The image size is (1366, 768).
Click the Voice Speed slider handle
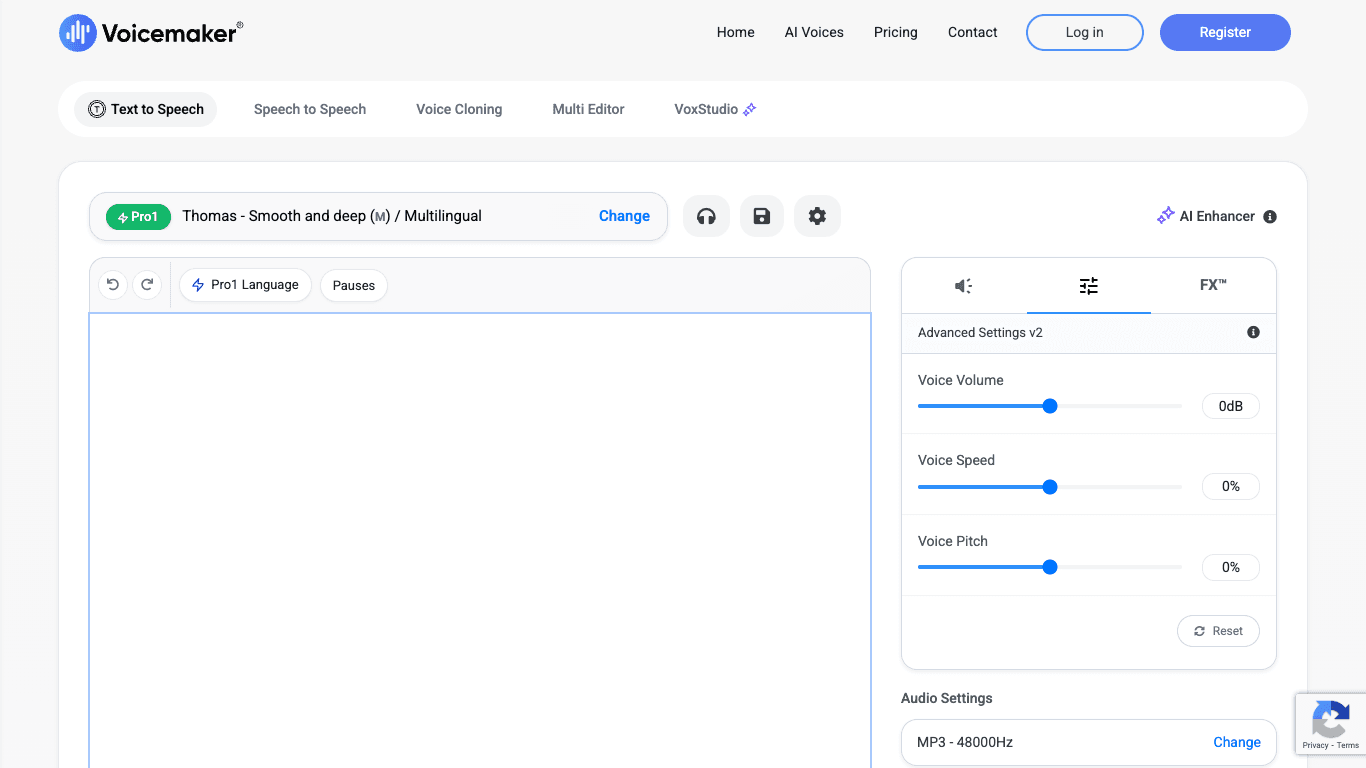click(x=1050, y=487)
